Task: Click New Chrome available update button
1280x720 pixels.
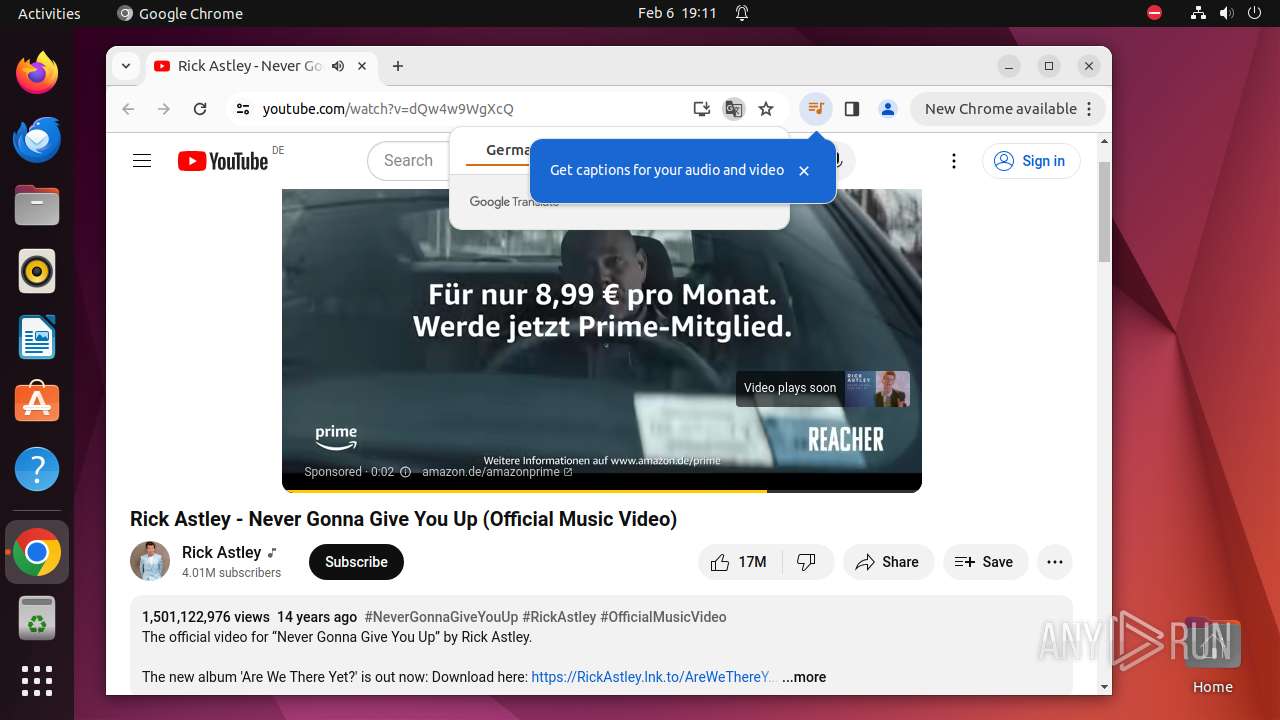Action: [1007, 109]
